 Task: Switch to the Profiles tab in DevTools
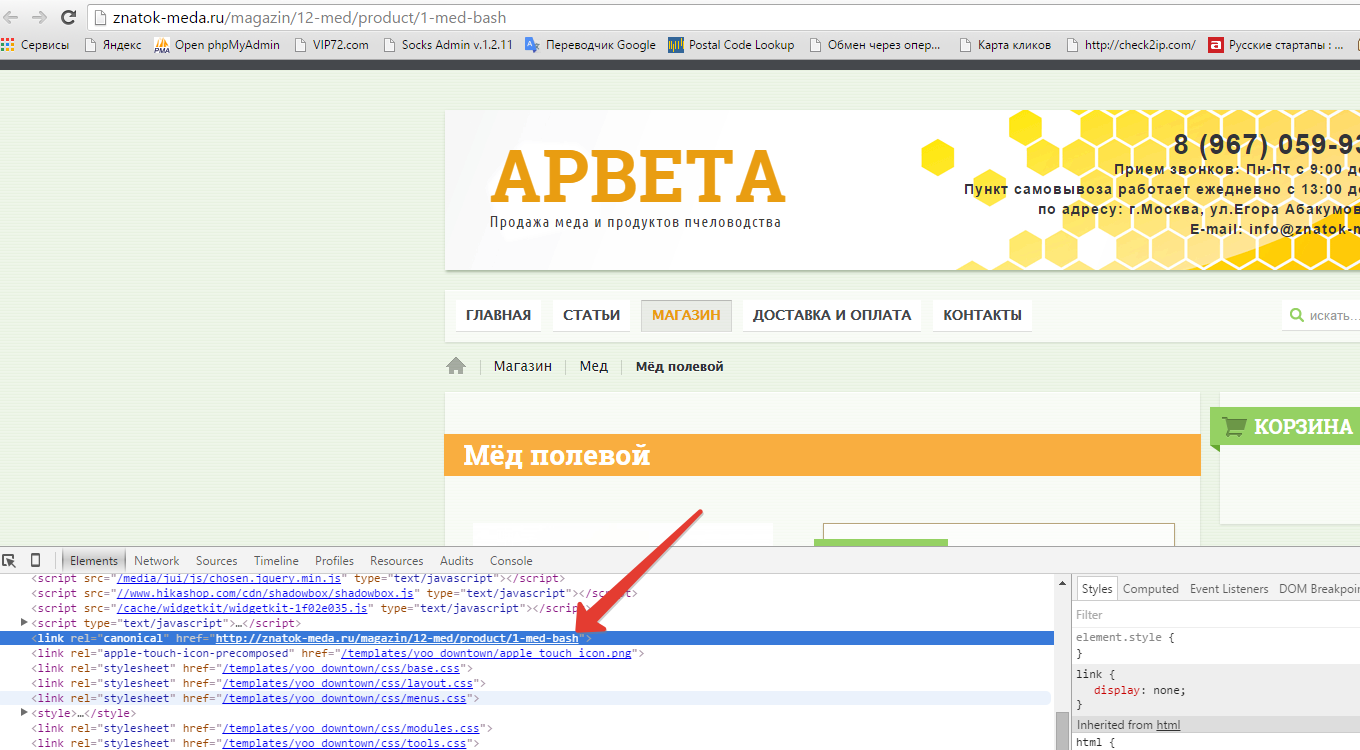[334, 561]
